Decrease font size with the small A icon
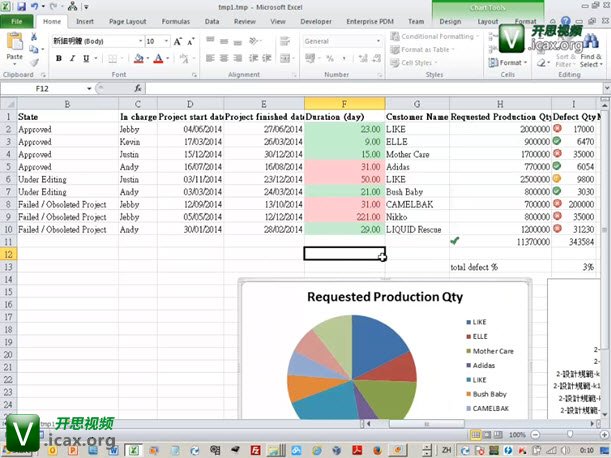This screenshot has height=458, width=611. coord(191,41)
